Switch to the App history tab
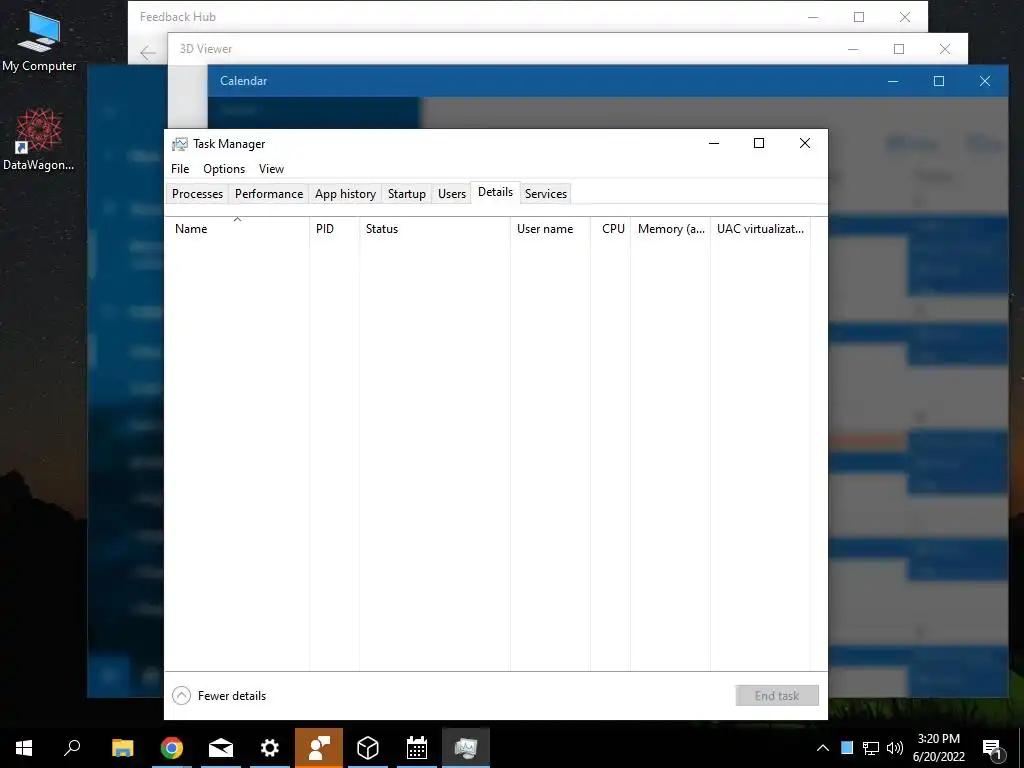 tap(345, 194)
